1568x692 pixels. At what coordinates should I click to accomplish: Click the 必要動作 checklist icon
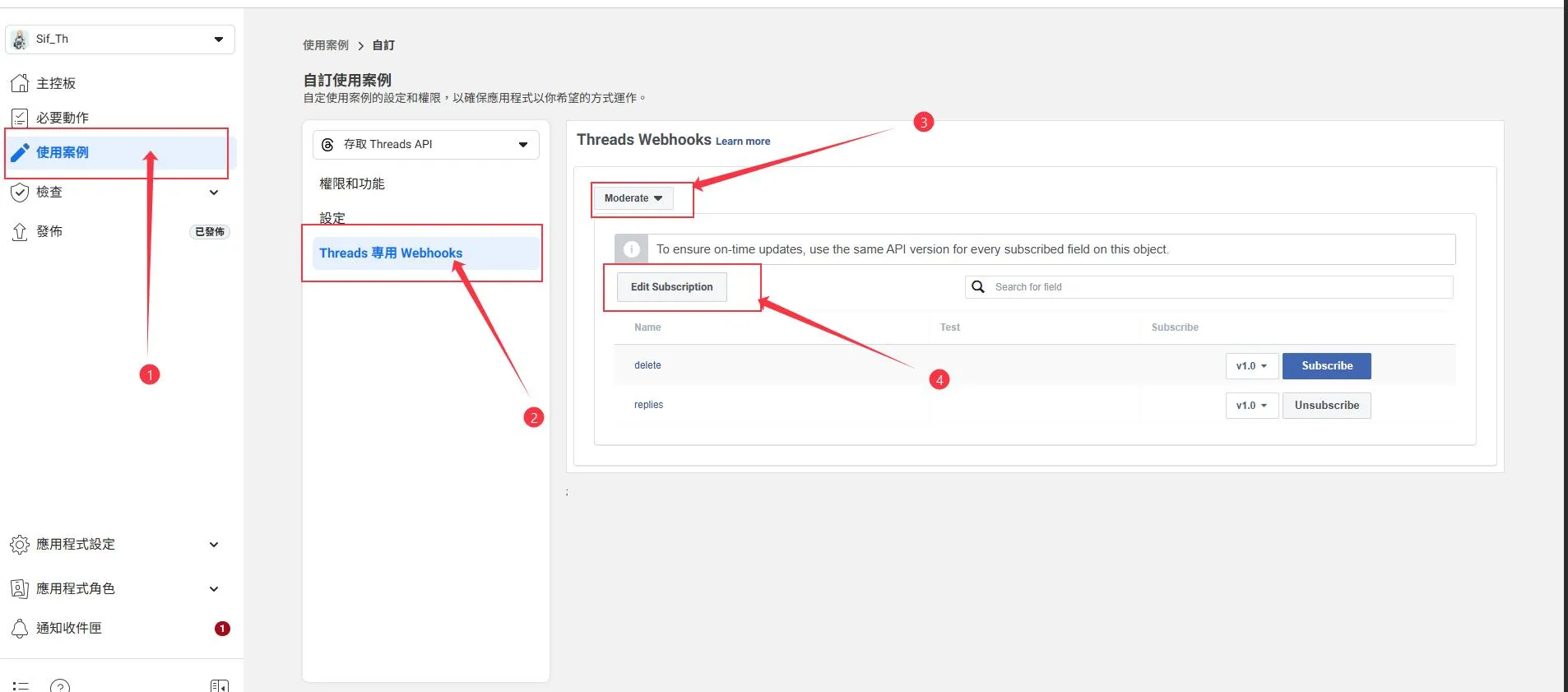pyautogui.click(x=20, y=118)
